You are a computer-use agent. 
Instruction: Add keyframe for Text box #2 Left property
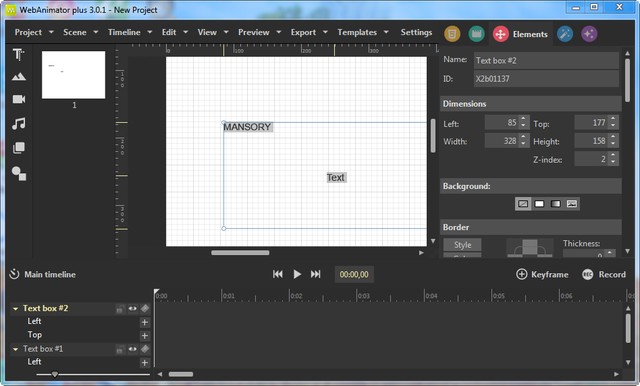[x=144, y=322]
